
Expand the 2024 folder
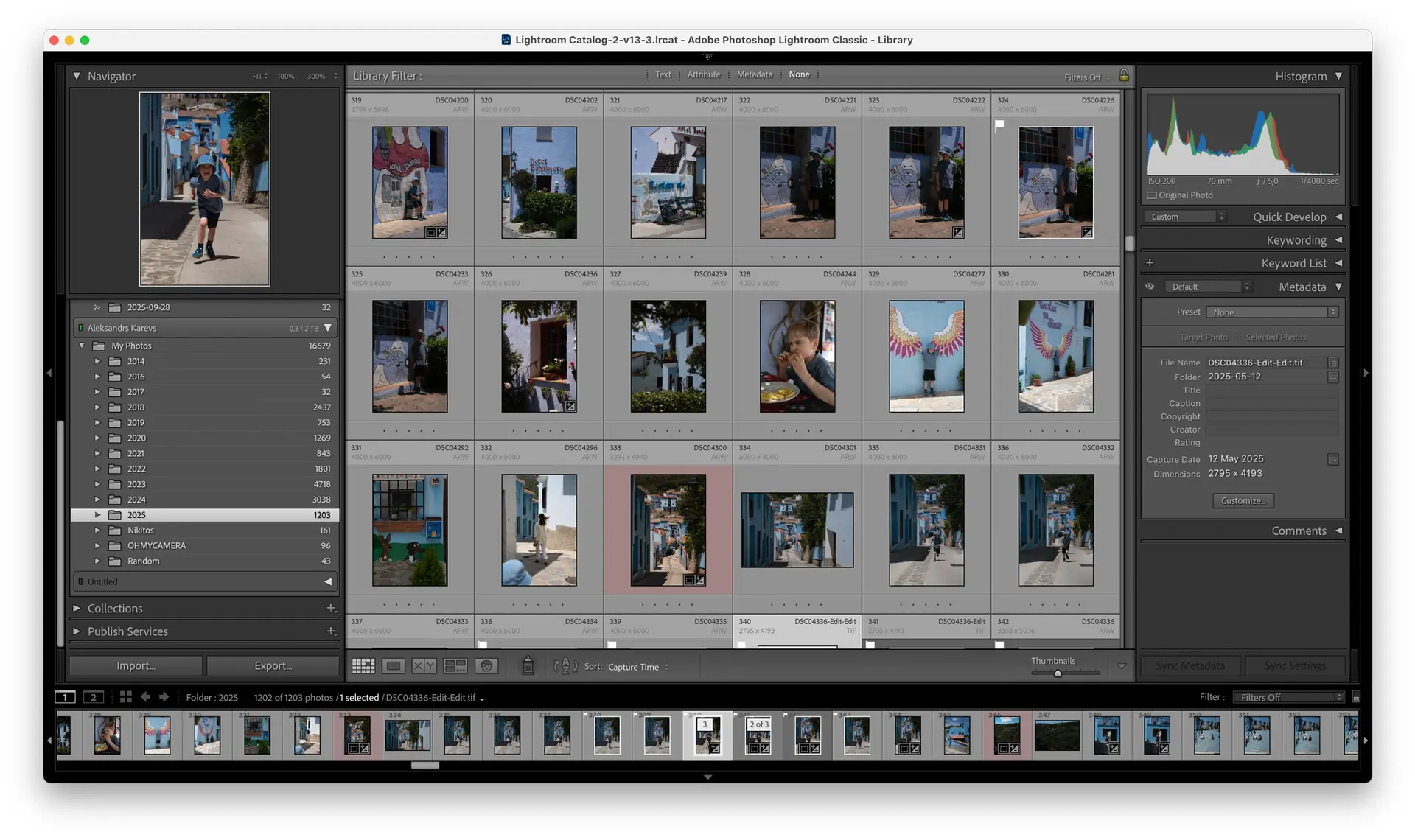pos(97,500)
